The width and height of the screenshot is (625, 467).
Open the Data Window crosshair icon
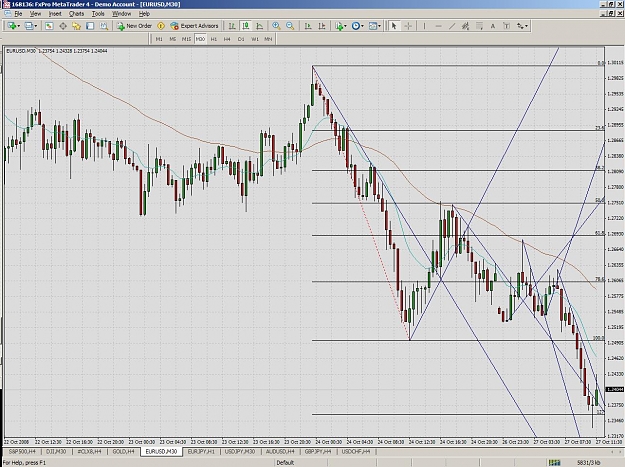63,26
